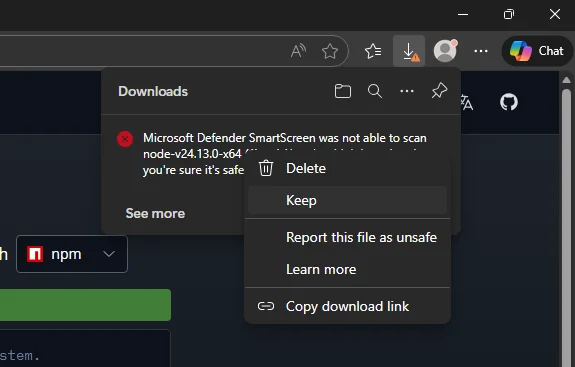Select Copy download link

click(x=347, y=306)
